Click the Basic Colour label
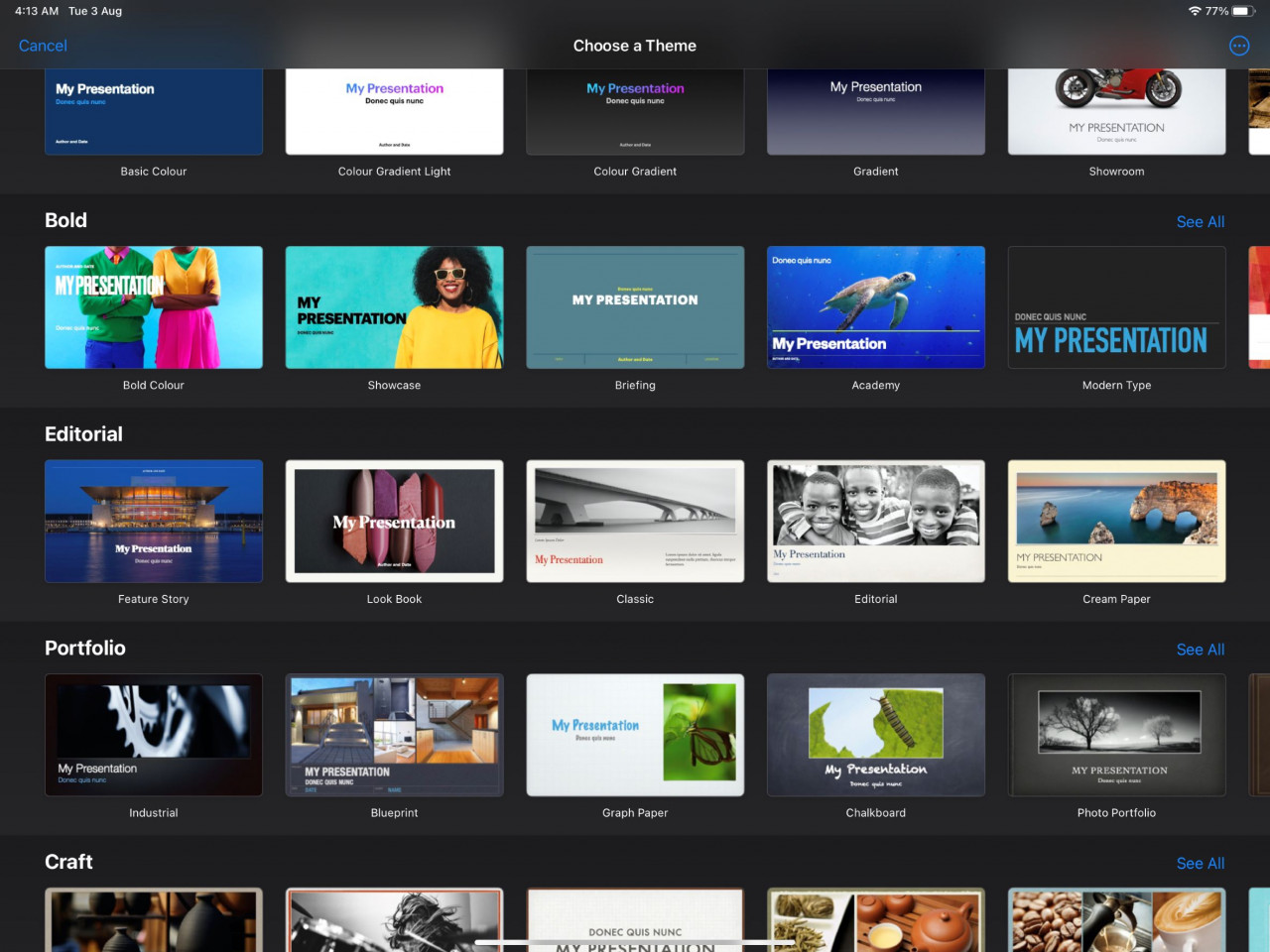 pos(154,172)
